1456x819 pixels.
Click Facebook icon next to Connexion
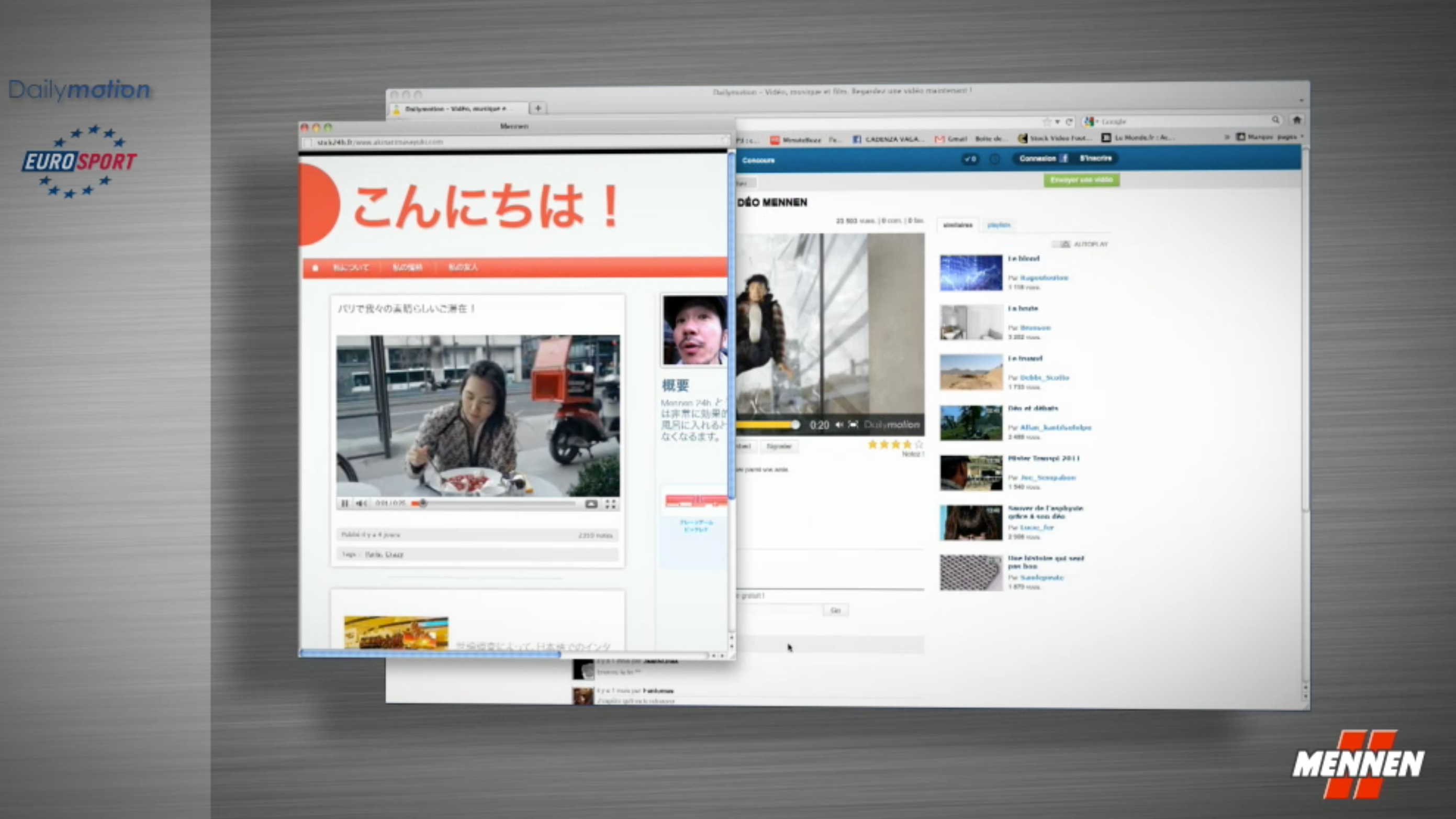1064,158
